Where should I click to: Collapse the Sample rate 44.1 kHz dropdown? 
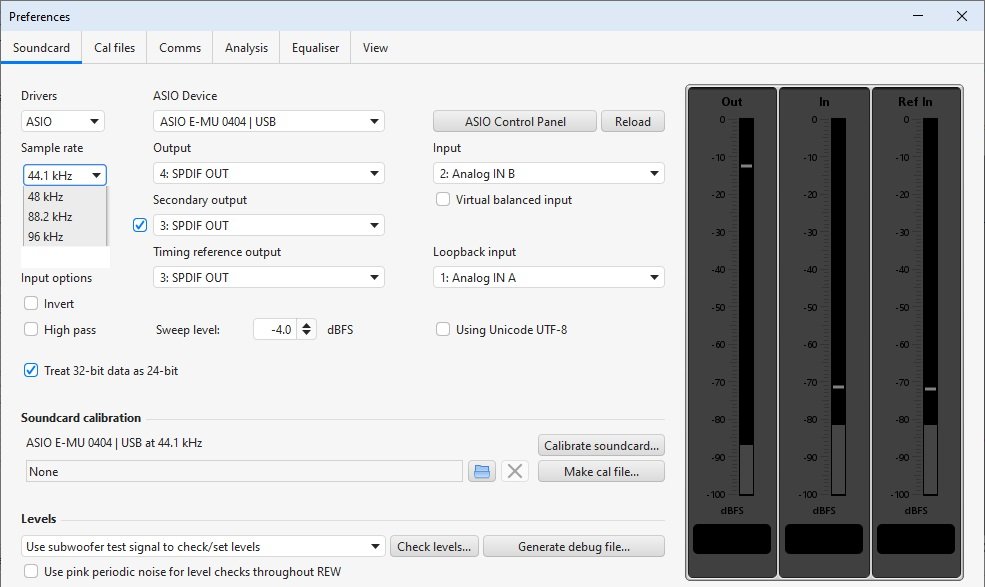coord(65,175)
